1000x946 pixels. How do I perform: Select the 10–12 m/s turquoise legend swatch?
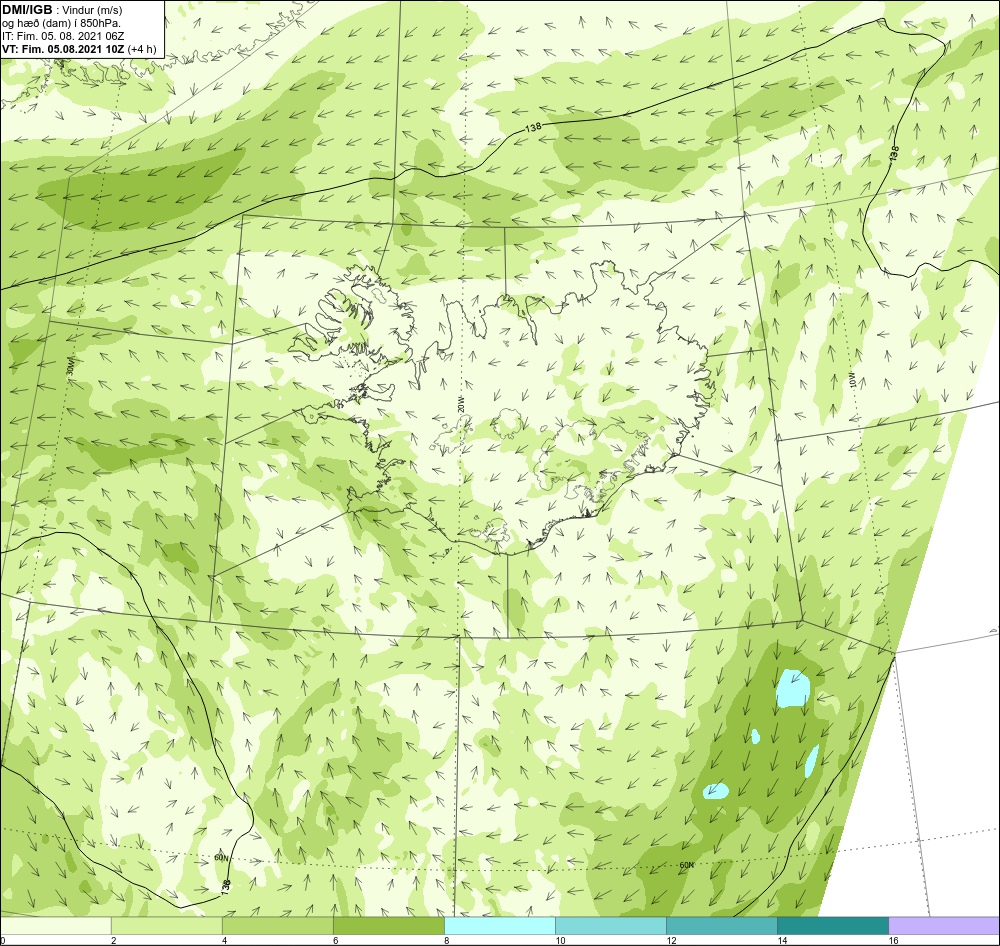[611, 925]
